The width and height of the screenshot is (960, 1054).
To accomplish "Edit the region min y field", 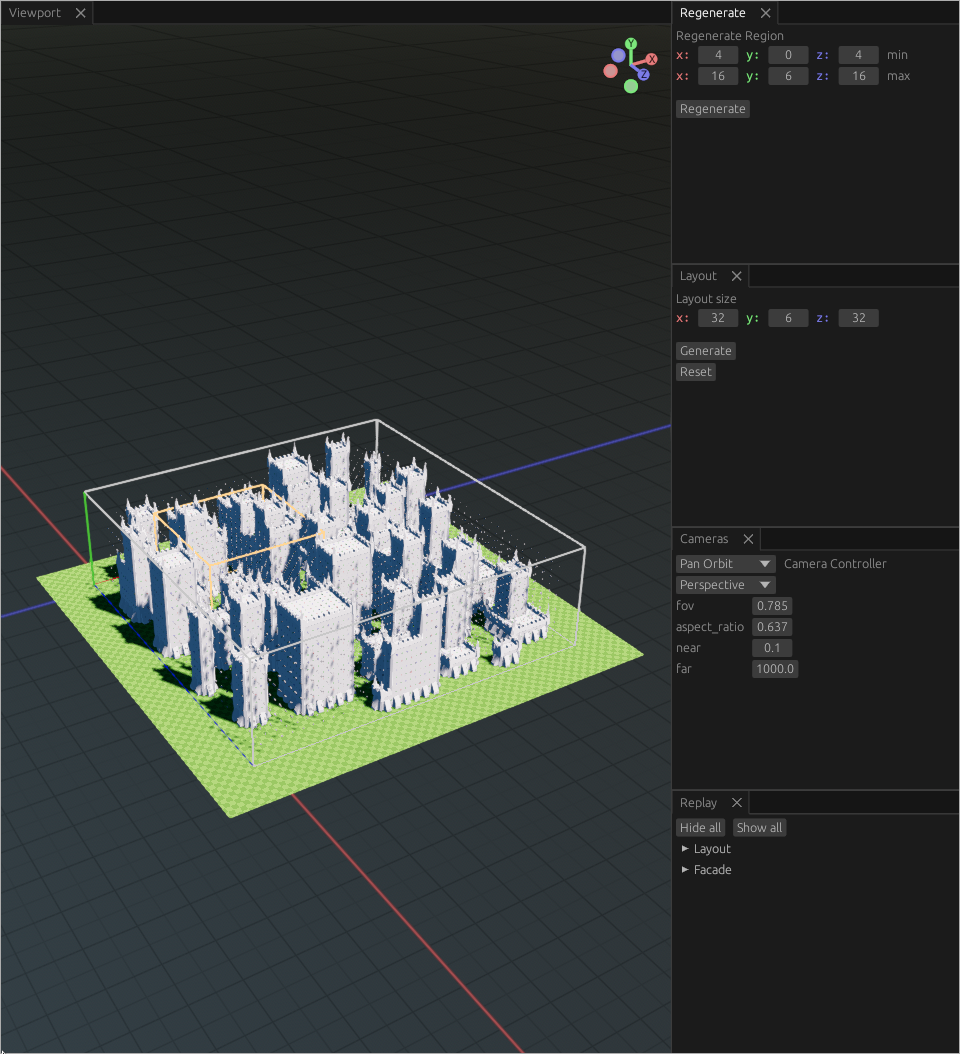I will coord(788,55).
